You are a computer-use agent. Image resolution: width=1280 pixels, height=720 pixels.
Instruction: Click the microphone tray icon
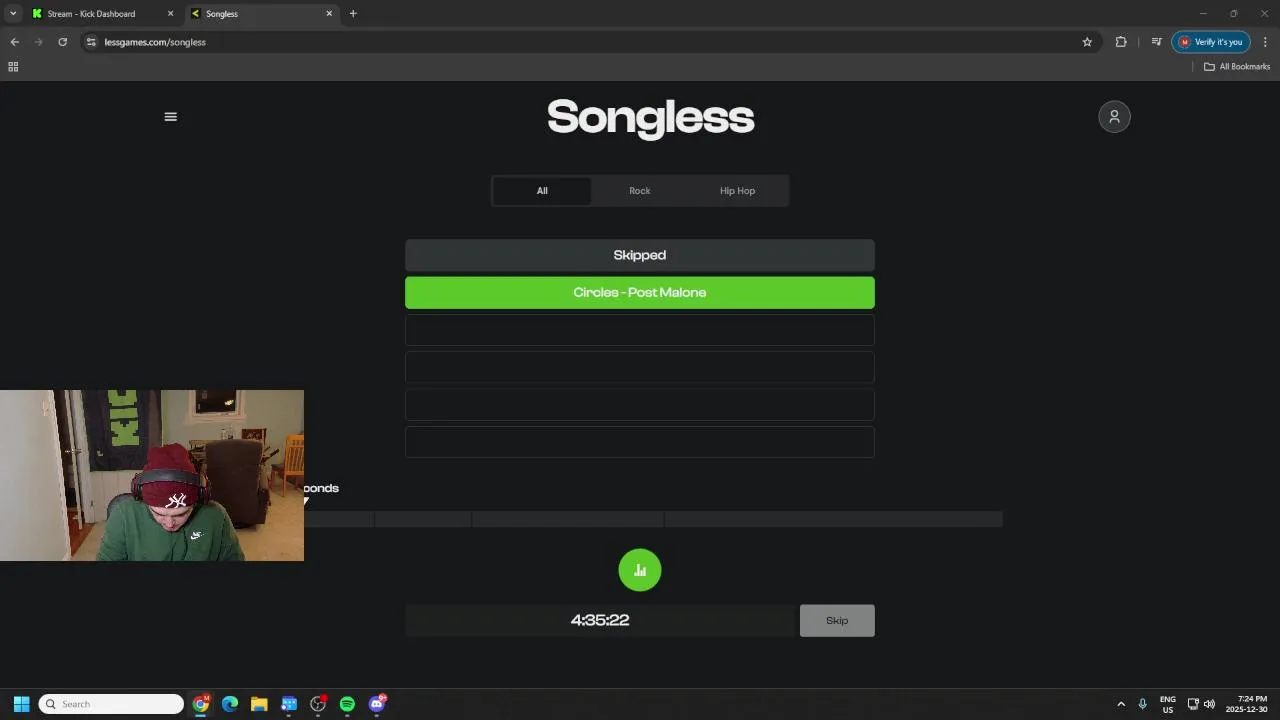point(1142,704)
